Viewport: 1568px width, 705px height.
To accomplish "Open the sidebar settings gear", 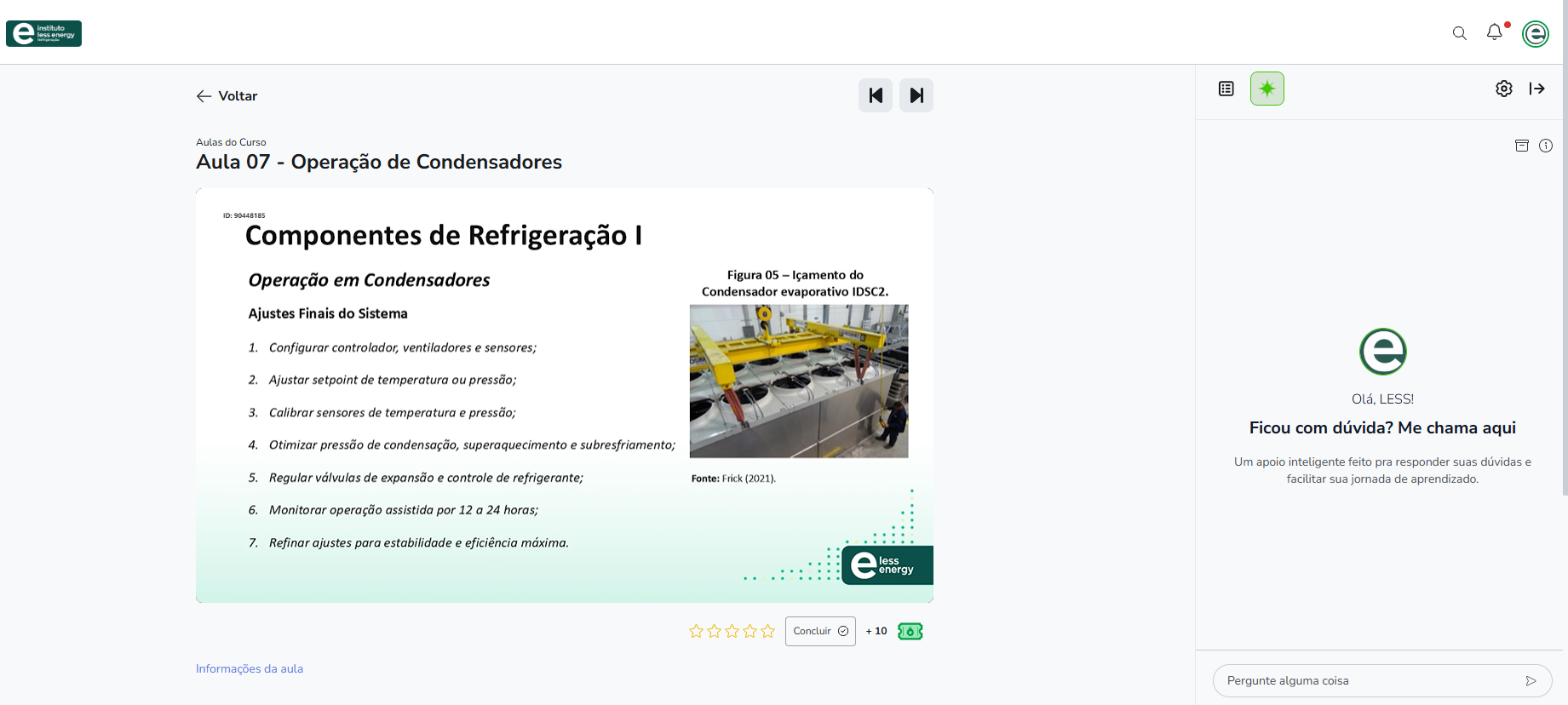I will (x=1503, y=89).
